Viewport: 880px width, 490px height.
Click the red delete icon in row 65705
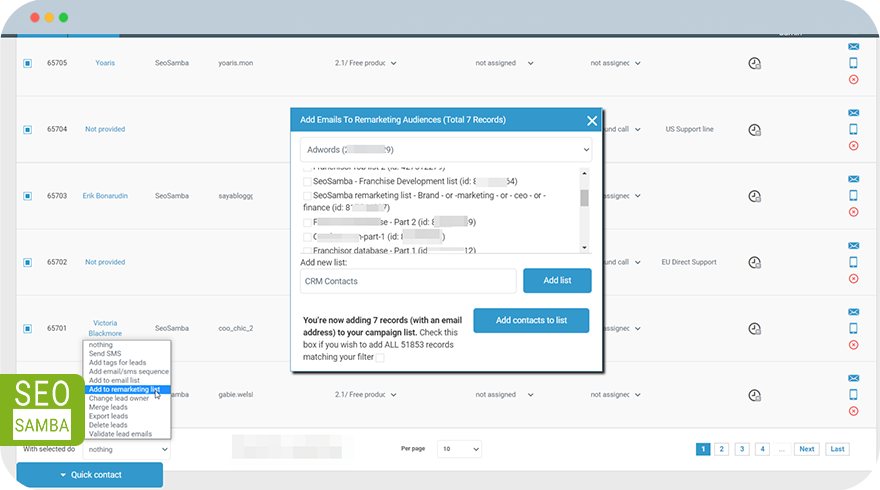[x=853, y=80]
